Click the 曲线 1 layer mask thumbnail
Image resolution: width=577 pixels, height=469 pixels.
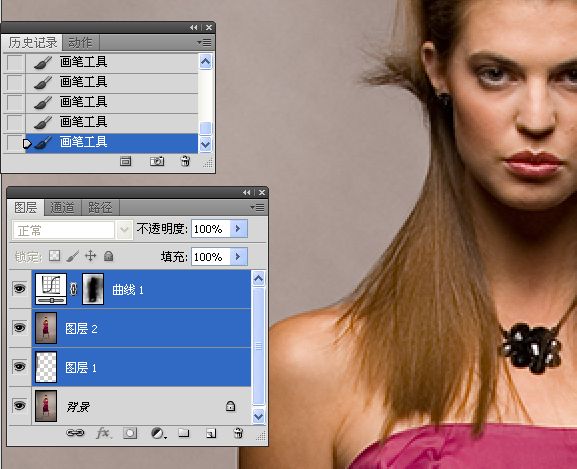pyautogui.click(x=93, y=289)
